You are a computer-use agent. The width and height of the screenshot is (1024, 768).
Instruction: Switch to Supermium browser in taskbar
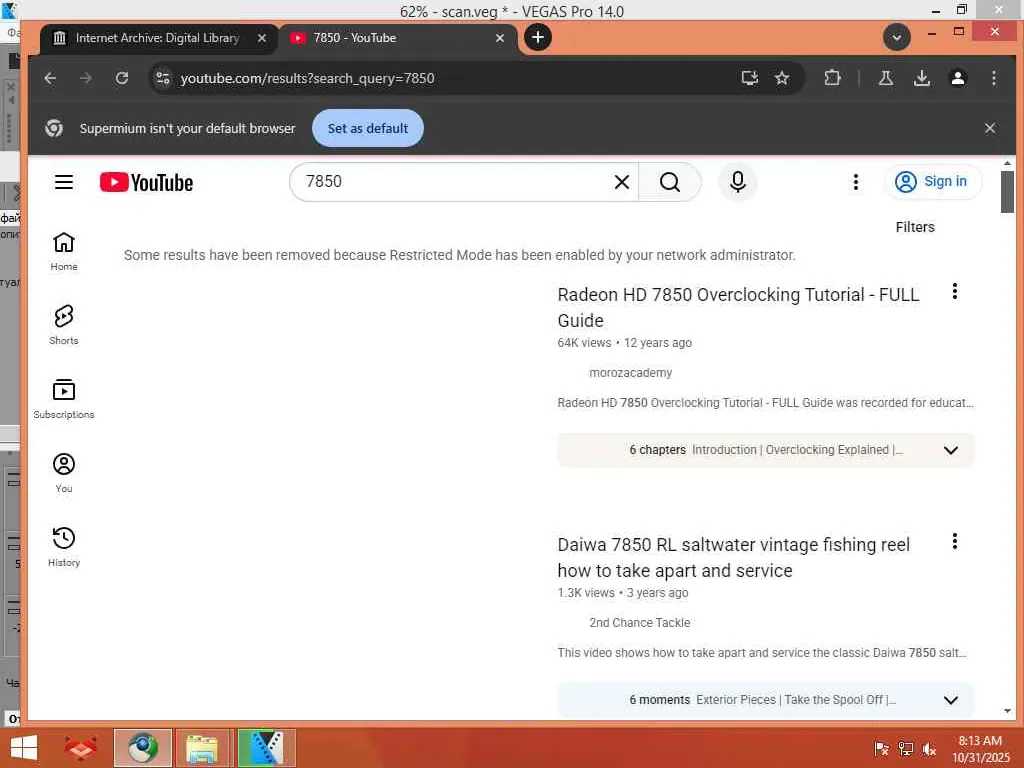click(x=142, y=748)
